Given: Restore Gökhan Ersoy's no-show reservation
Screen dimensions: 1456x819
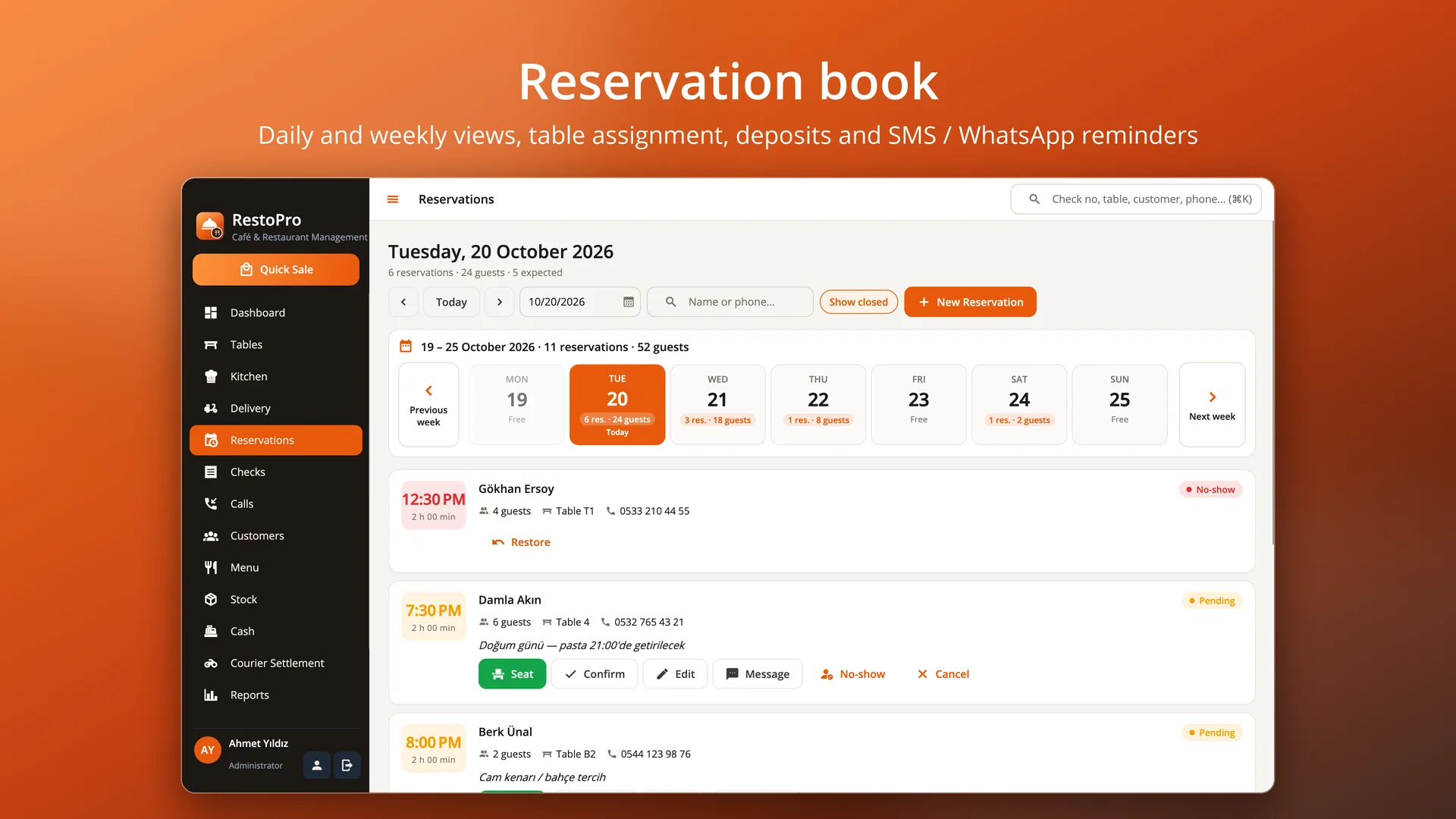Looking at the screenshot, I should click(521, 542).
